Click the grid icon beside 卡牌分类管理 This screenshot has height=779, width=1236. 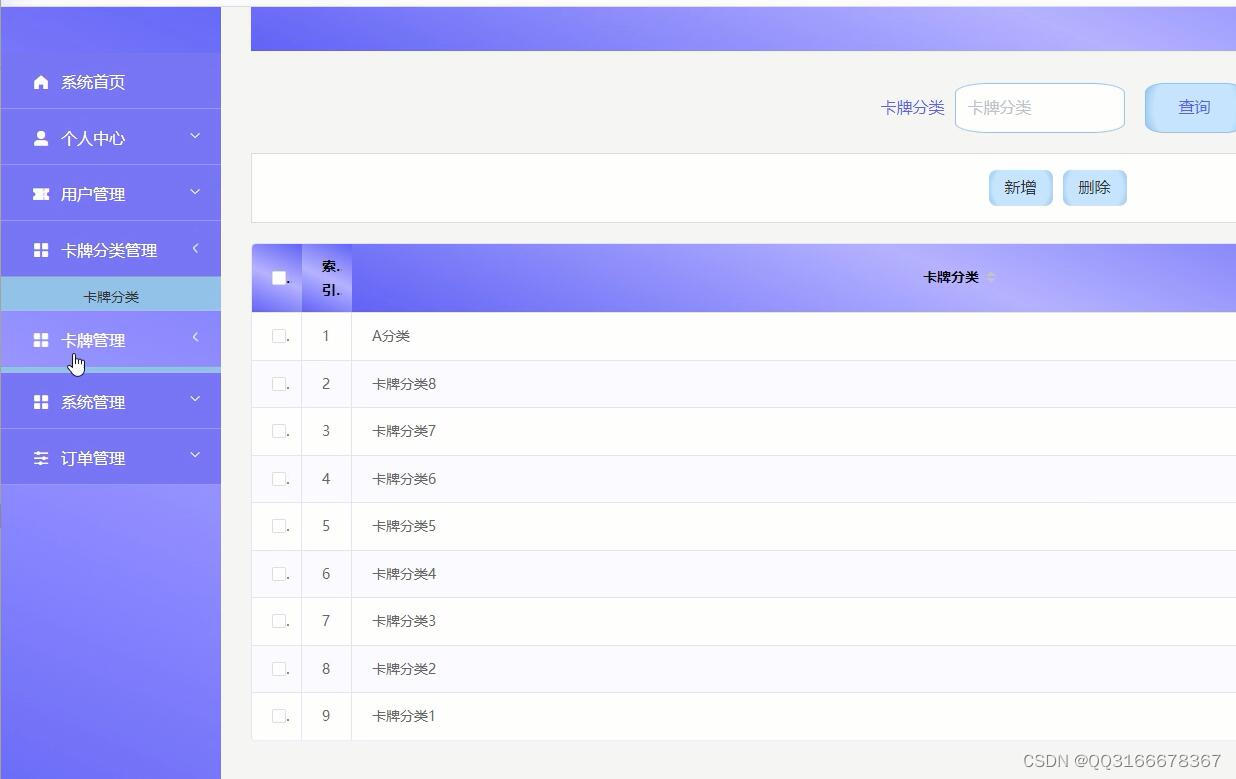coord(40,249)
